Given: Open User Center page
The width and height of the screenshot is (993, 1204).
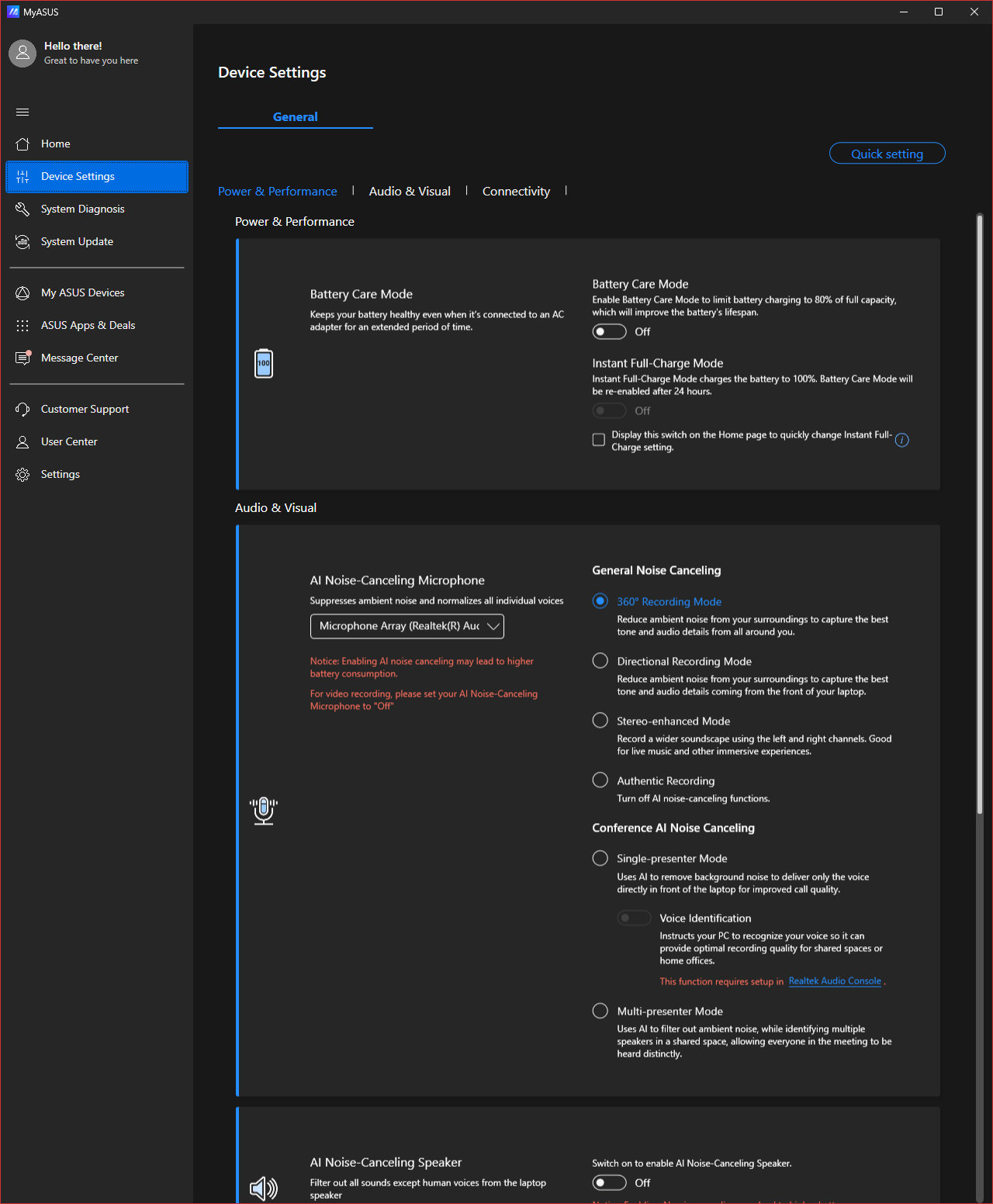Looking at the screenshot, I should [97, 441].
